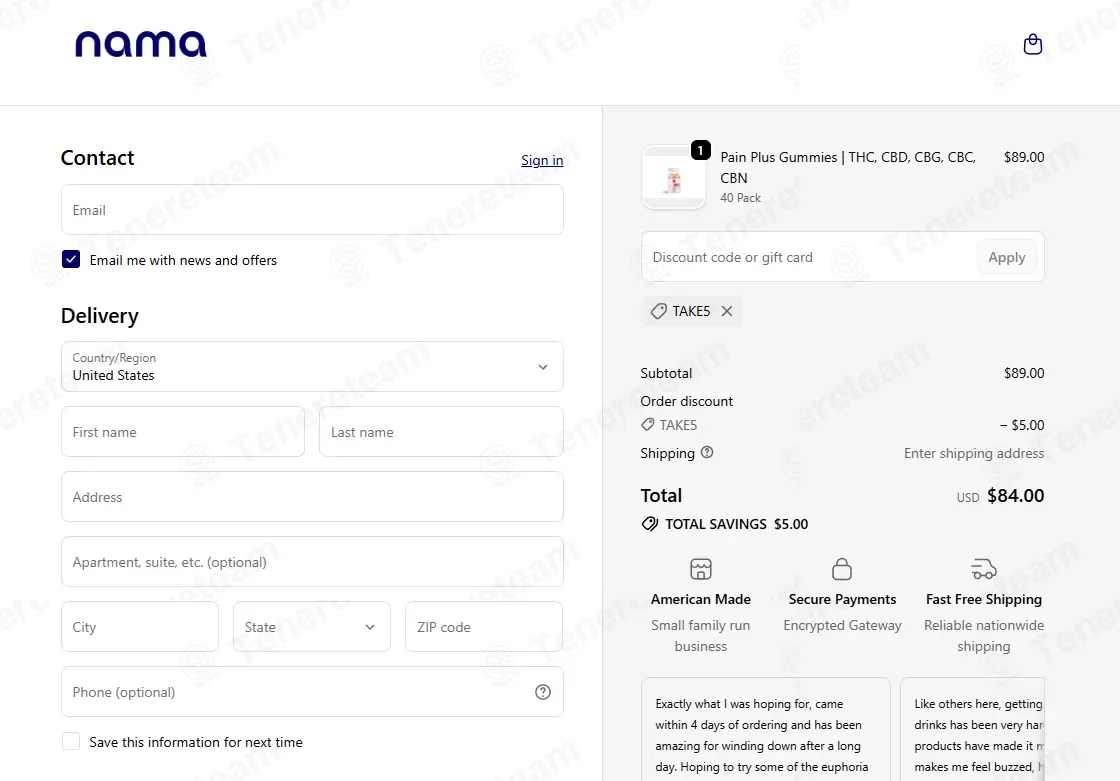Click the Phone (optional) field
Screen dimensions: 1120x781
tap(312, 692)
